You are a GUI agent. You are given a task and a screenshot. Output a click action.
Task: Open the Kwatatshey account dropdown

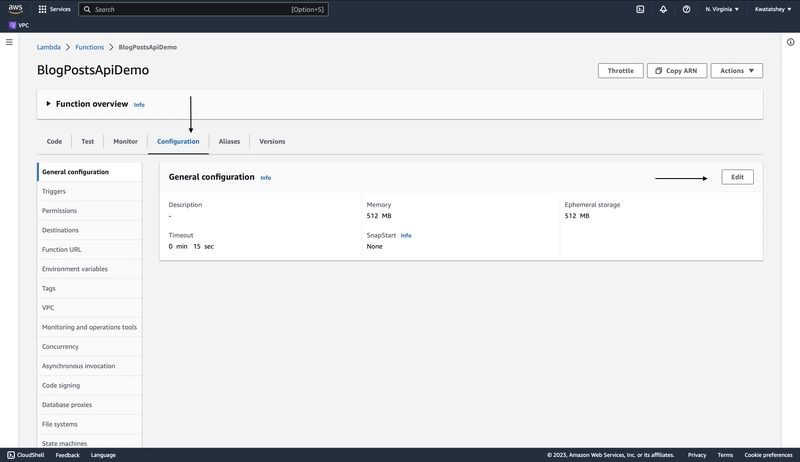point(773,9)
